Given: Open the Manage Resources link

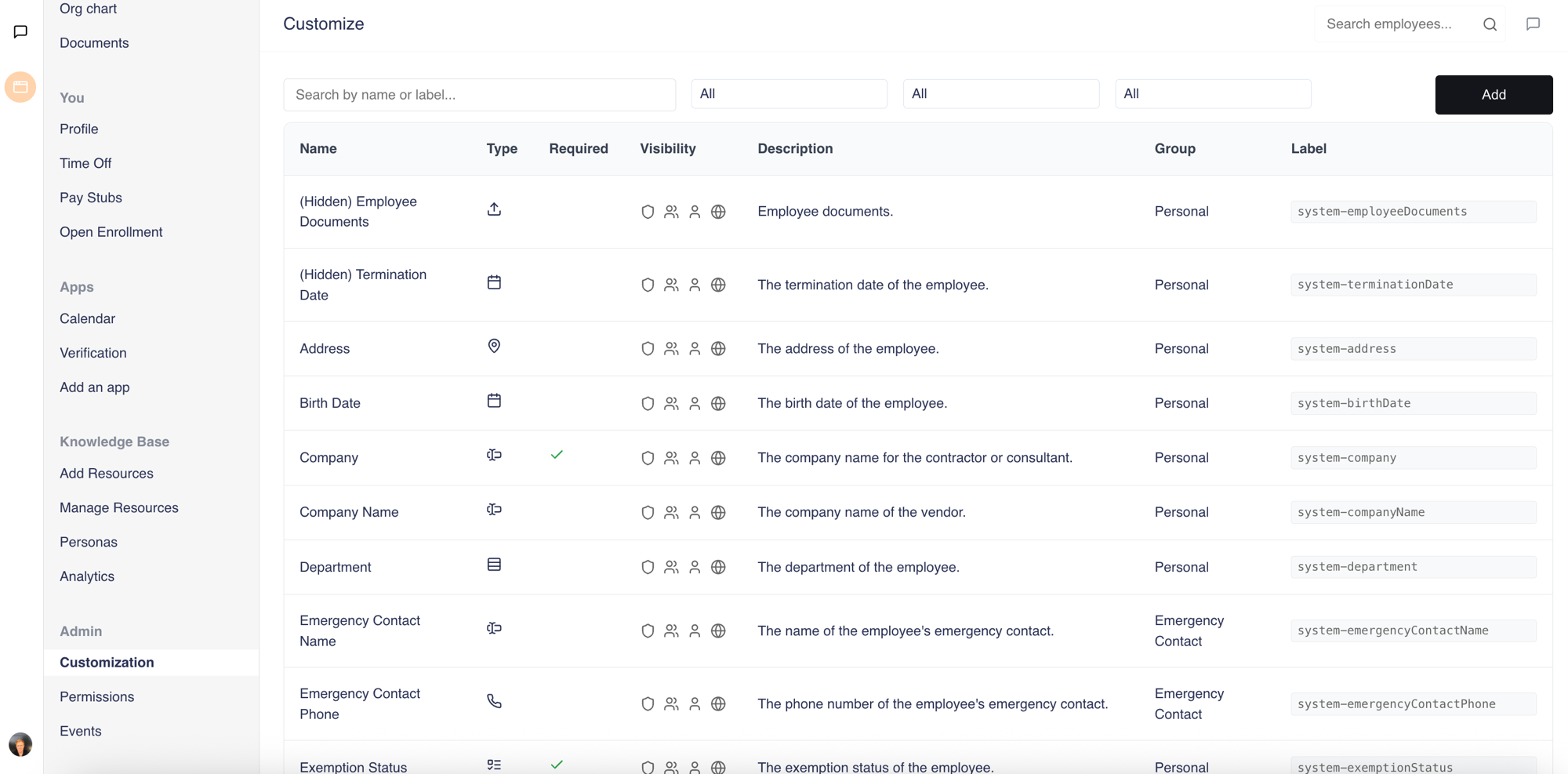Looking at the screenshot, I should tap(119, 507).
